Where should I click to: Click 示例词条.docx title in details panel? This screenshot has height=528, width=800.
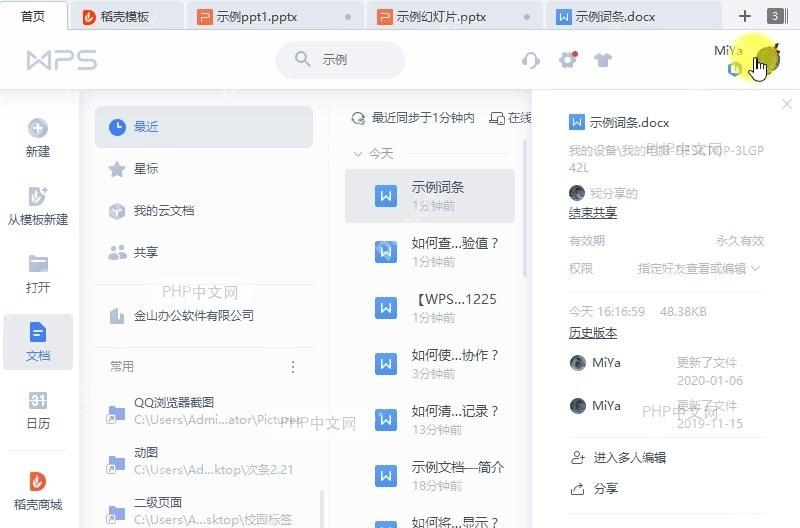[x=629, y=122]
